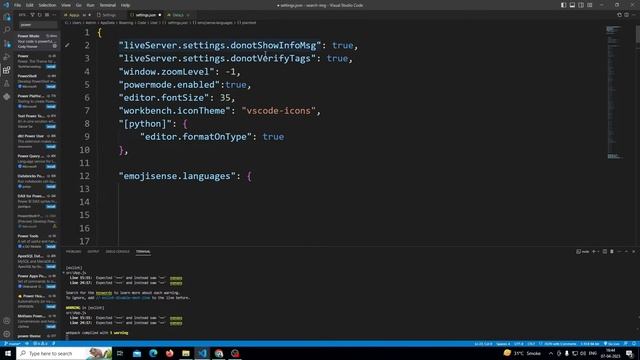This screenshot has height=360, width=640.
Task: Open the notifications bell in the status bar
Action: [634, 344]
